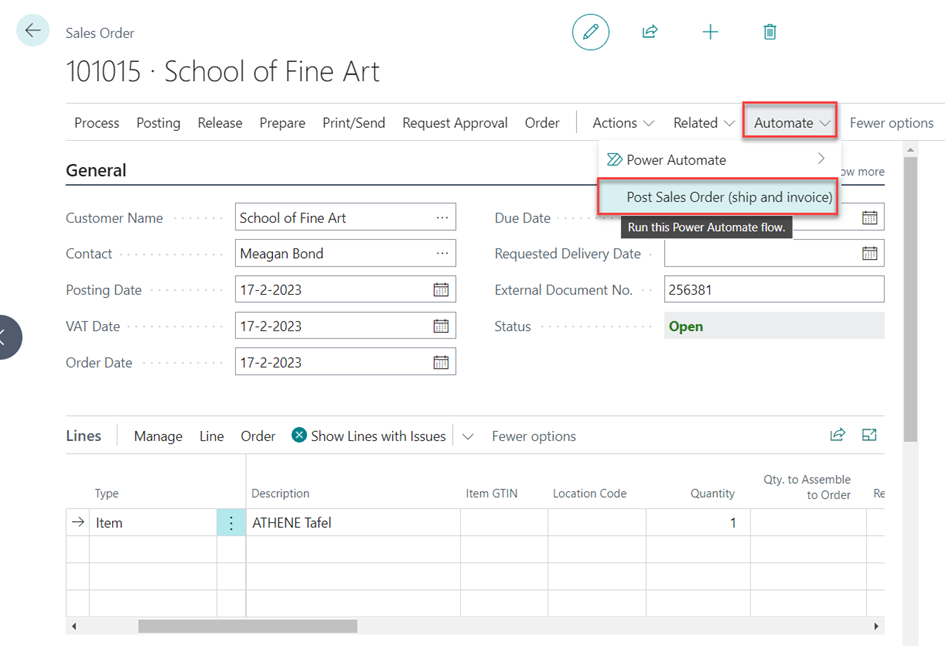Open Posting Date calendar picker
This screenshot has width=945, height=646.
[441, 290]
